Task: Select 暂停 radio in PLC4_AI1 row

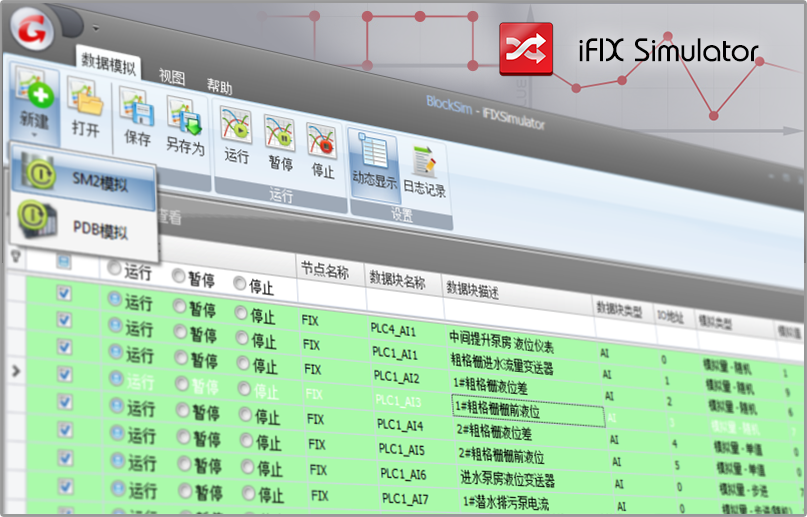Action: (x=179, y=307)
